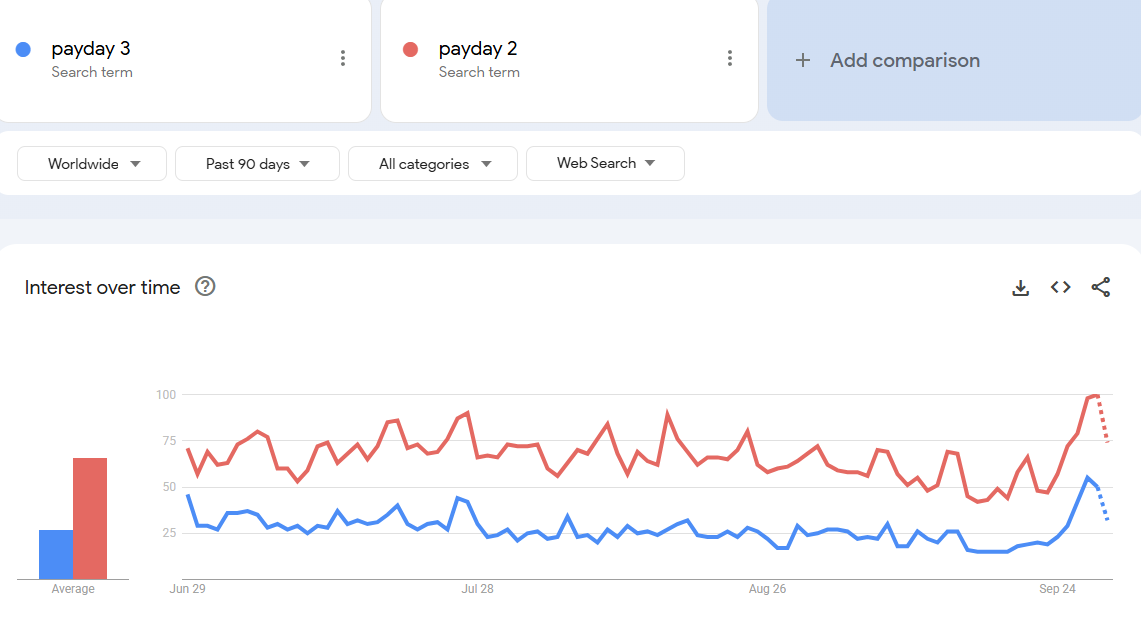Open embed code for the chart
1141x621 pixels.
[x=1060, y=288]
